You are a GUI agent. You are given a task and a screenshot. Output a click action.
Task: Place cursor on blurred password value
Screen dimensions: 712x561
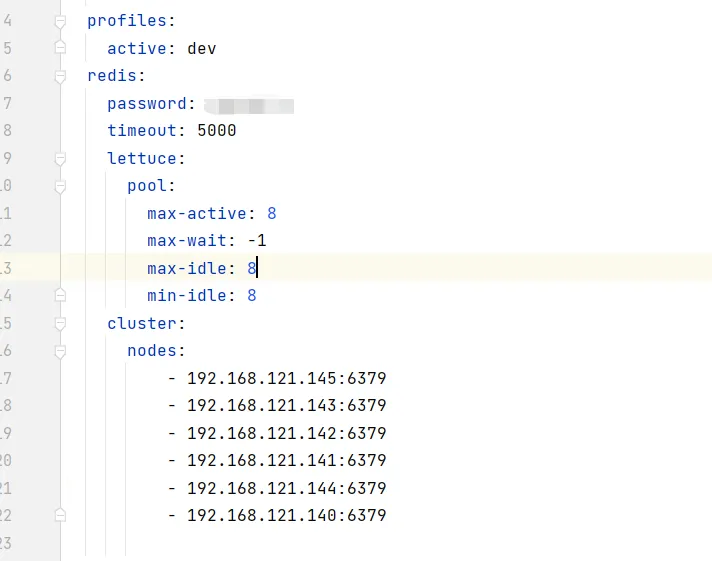[249, 105]
